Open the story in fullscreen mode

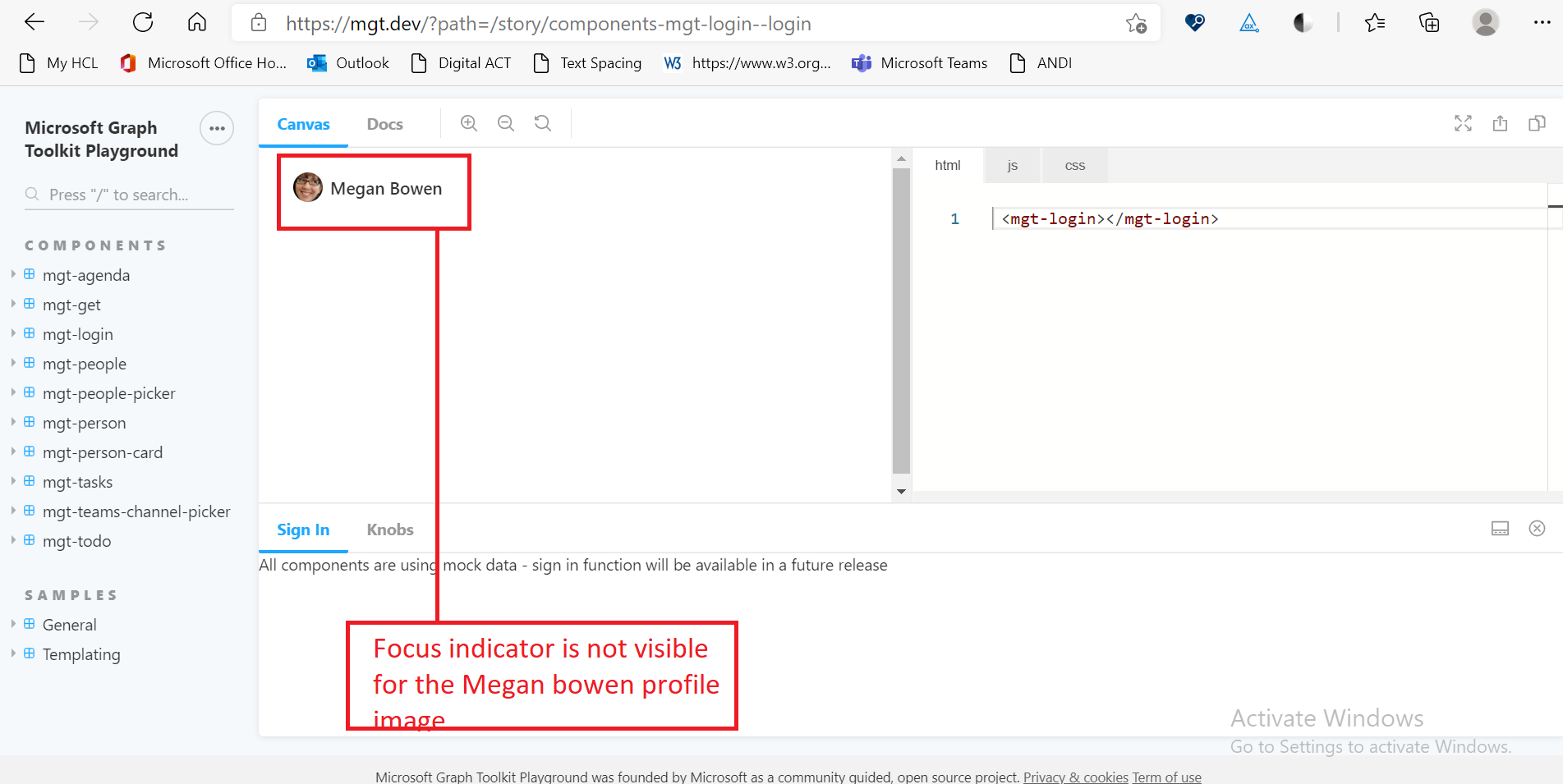[1463, 123]
